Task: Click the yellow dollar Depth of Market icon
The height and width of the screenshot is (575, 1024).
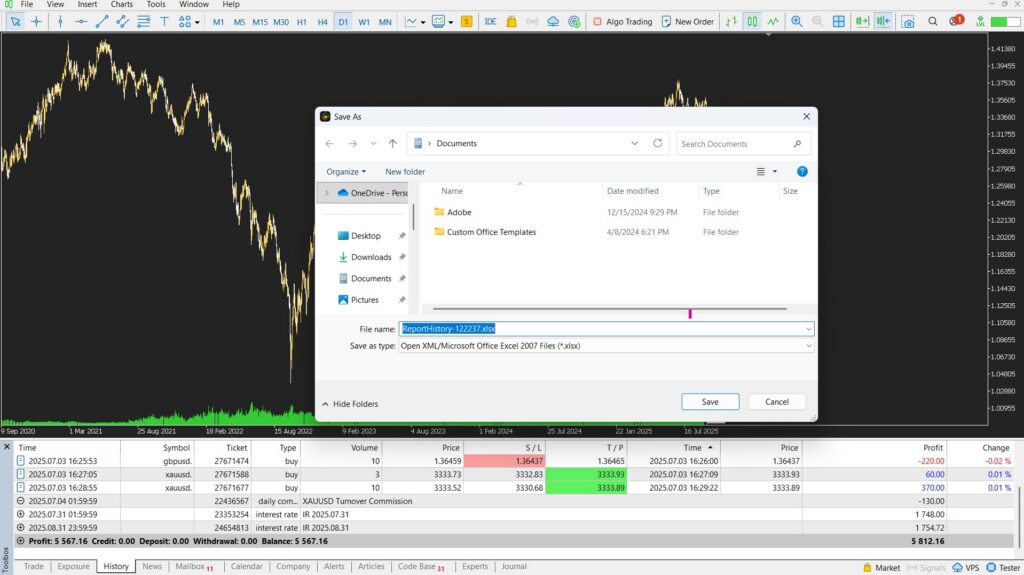Action: coord(466,22)
